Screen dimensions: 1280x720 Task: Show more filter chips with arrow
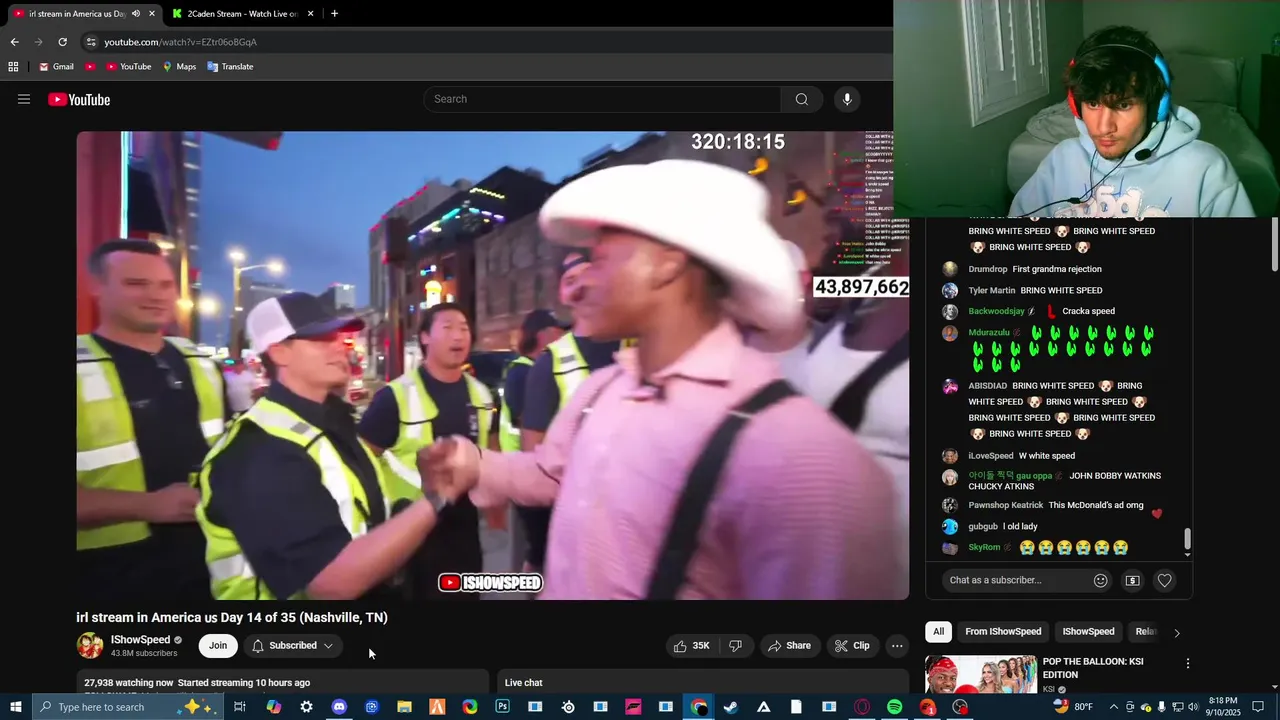pos(1176,633)
